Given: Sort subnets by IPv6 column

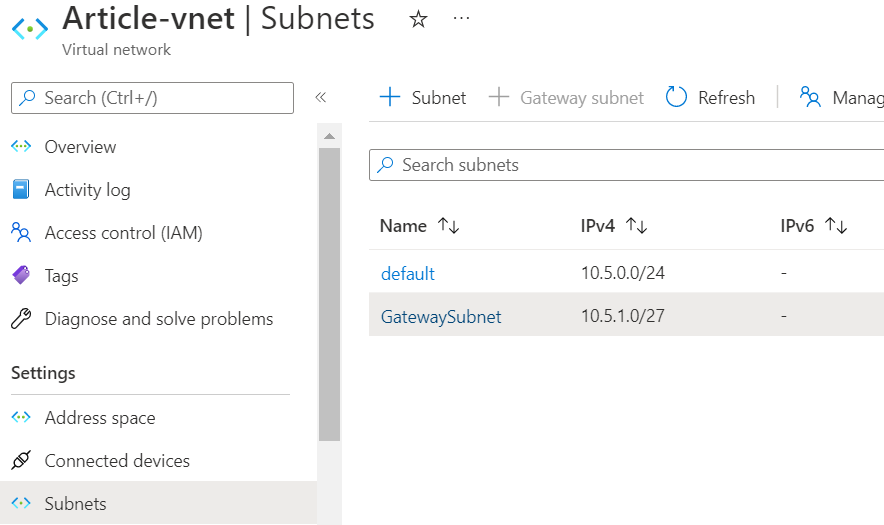Looking at the screenshot, I should coord(836,227).
